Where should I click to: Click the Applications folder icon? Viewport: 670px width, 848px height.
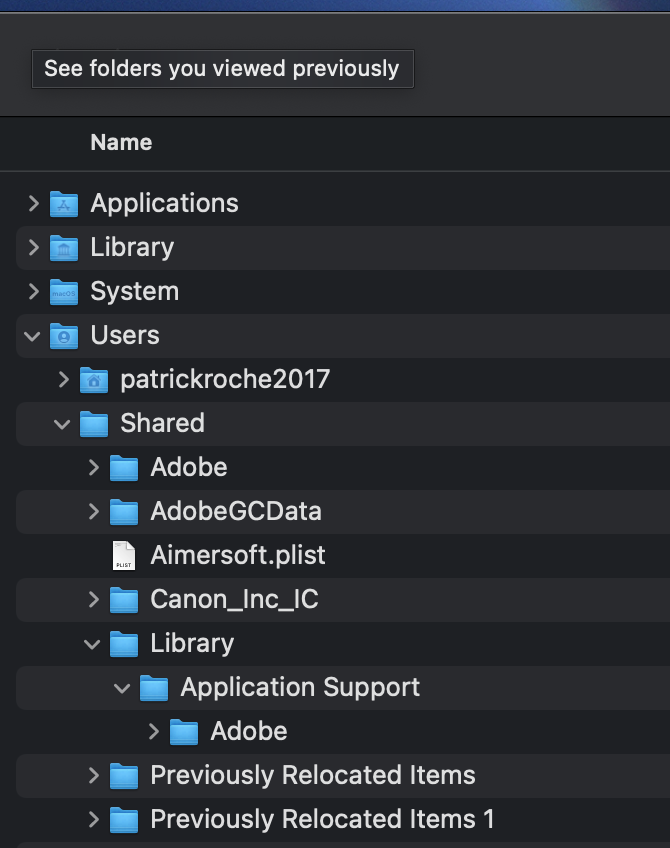pos(64,204)
